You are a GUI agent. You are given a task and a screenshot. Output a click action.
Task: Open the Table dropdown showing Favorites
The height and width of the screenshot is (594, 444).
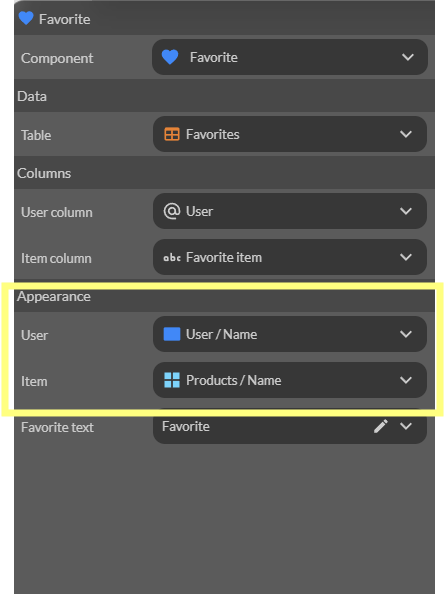pyautogui.click(x=290, y=134)
